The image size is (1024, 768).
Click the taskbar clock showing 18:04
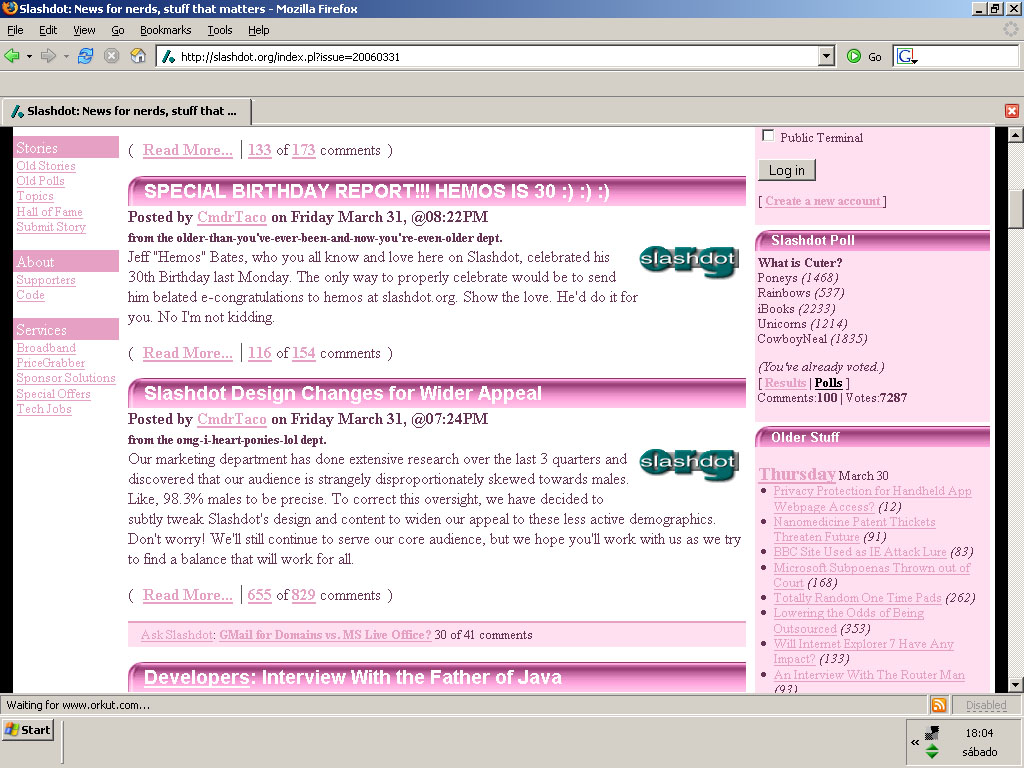[x=980, y=733]
